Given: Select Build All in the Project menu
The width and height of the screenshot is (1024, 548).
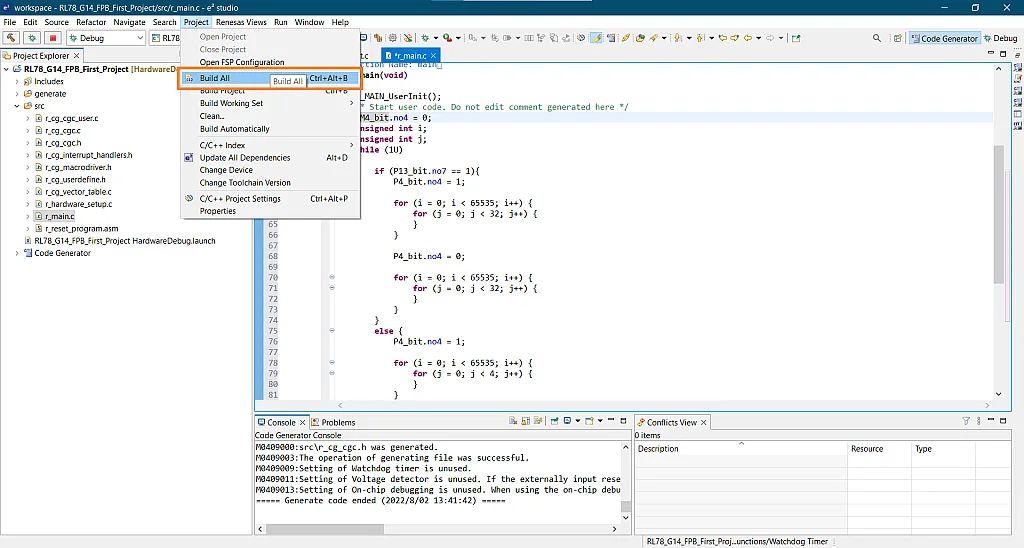Looking at the screenshot, I should point(270,78).
